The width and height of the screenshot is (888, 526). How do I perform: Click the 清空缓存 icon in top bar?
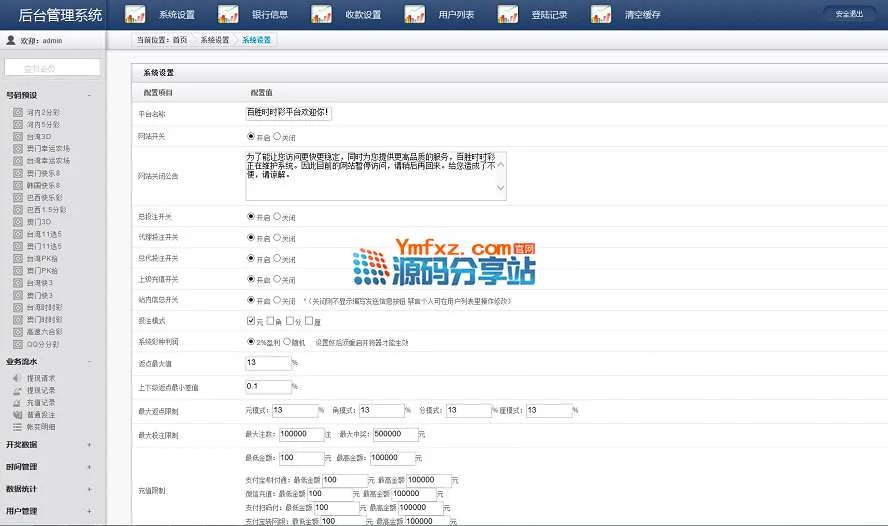click(601, 15)
